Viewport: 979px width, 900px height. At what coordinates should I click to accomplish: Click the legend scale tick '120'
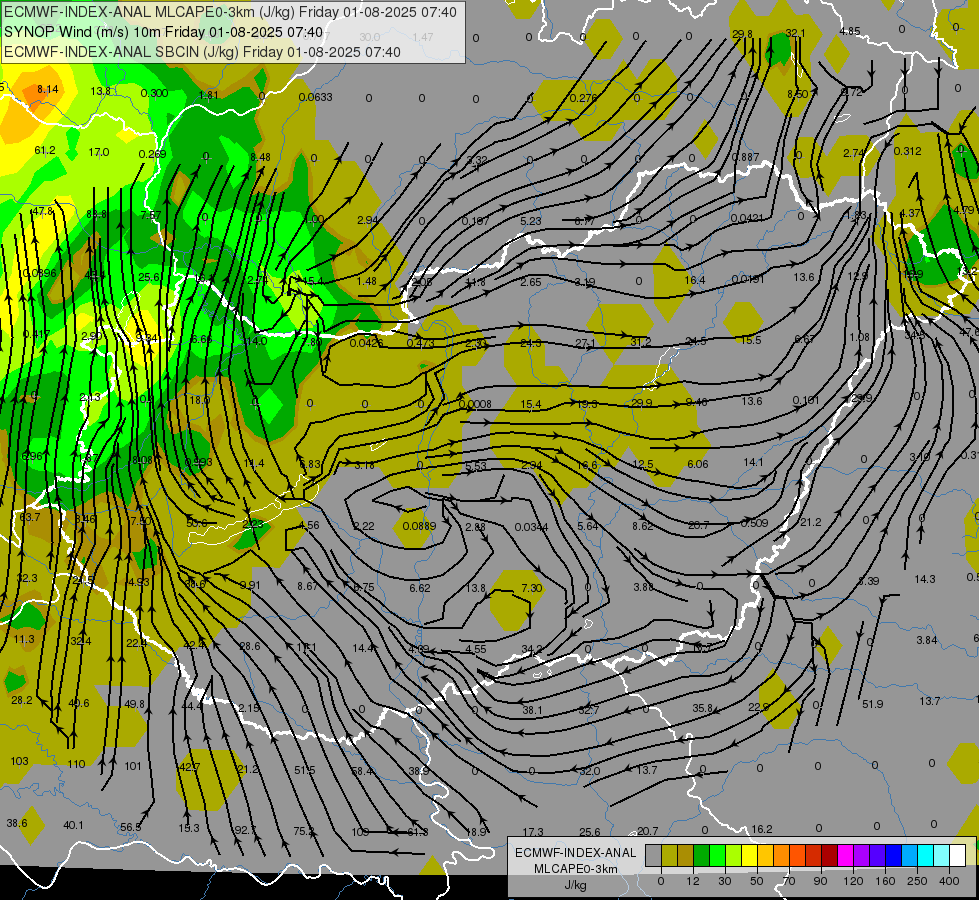(853, 881)
